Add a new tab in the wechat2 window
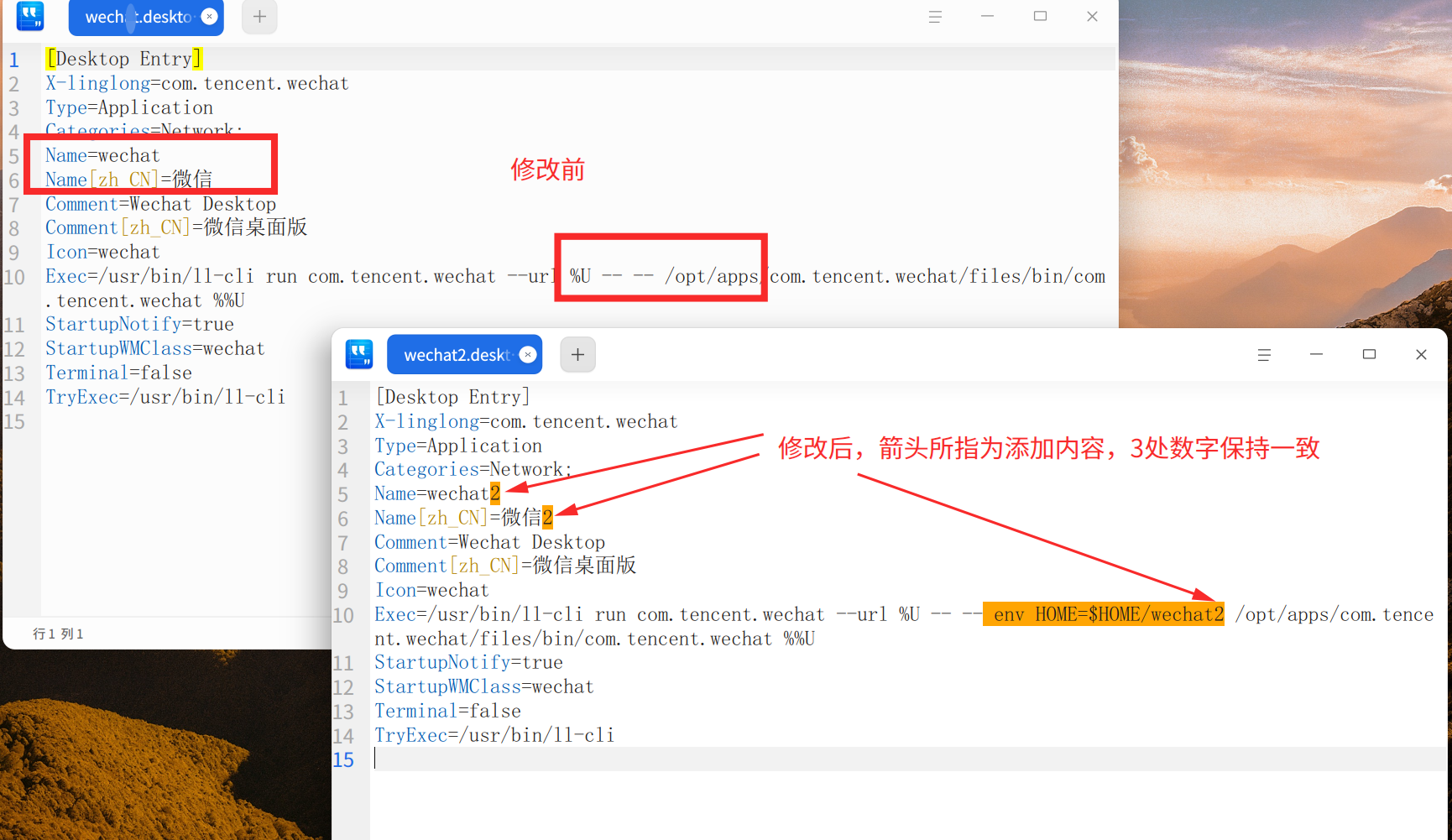The height and width of the screenshot is (840, 1452). point(577,354)
